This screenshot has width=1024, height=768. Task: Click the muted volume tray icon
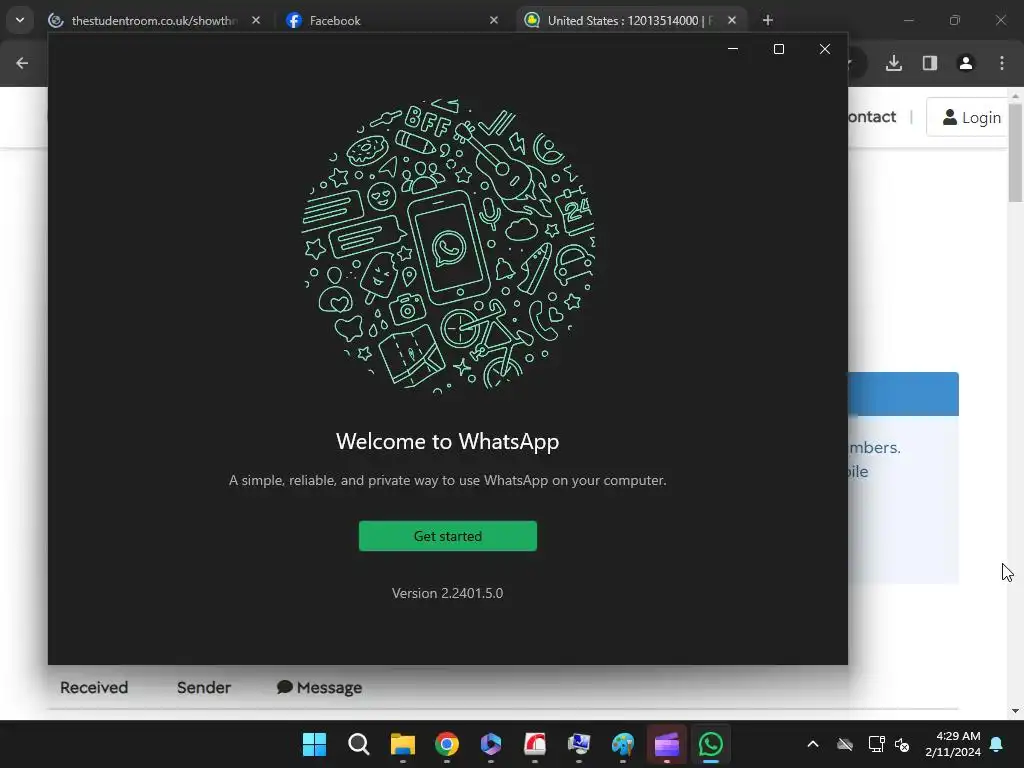click(903, 744)
